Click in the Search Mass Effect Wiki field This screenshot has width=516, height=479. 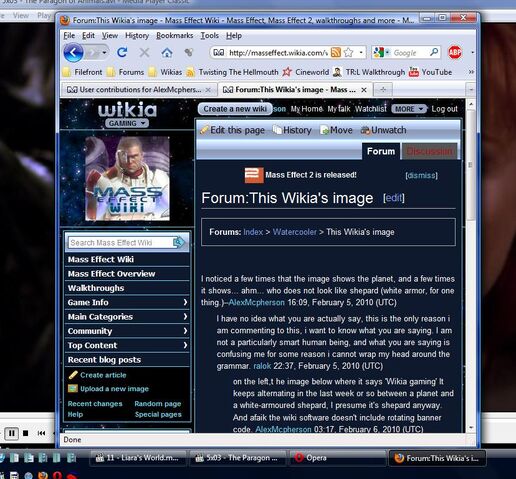(121, 243)
